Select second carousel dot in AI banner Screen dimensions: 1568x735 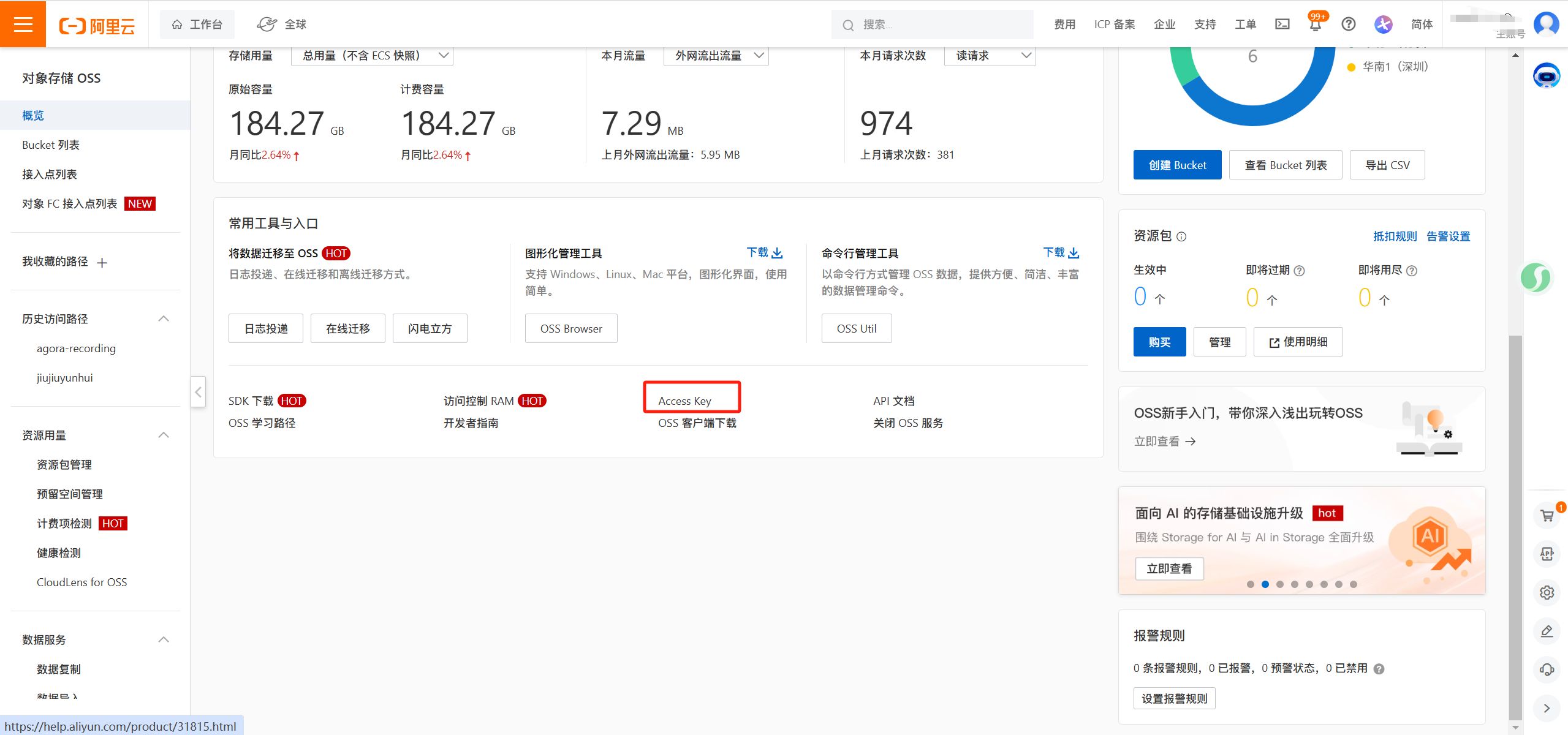1265,584
